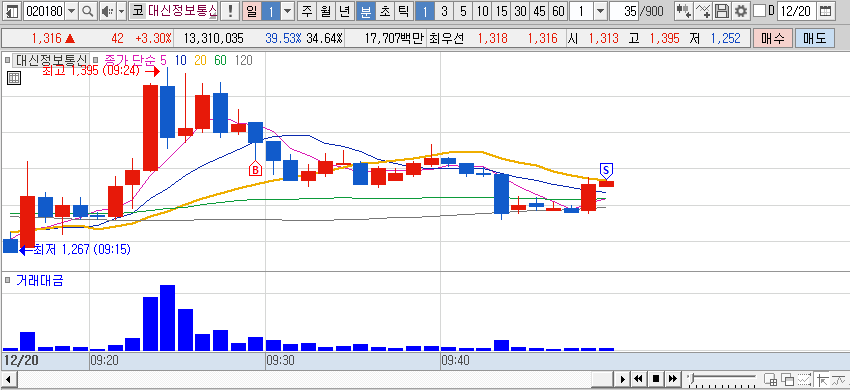Click the fast-forward playback button
This screenshot has height=390, width=850.
(x=673, y=379)
